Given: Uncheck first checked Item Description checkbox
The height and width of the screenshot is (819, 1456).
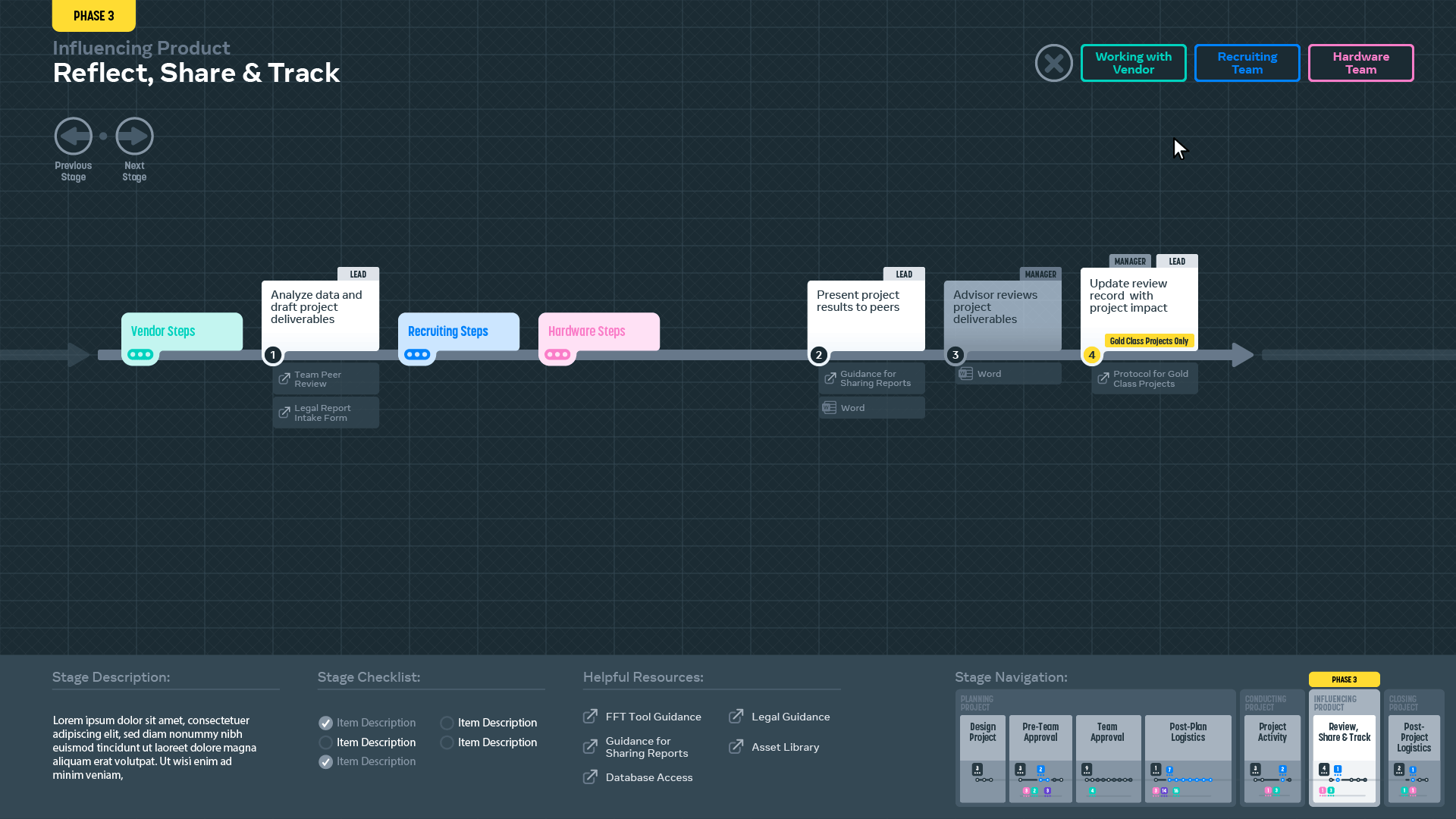Looking at the screenshot, I should 325,723.
